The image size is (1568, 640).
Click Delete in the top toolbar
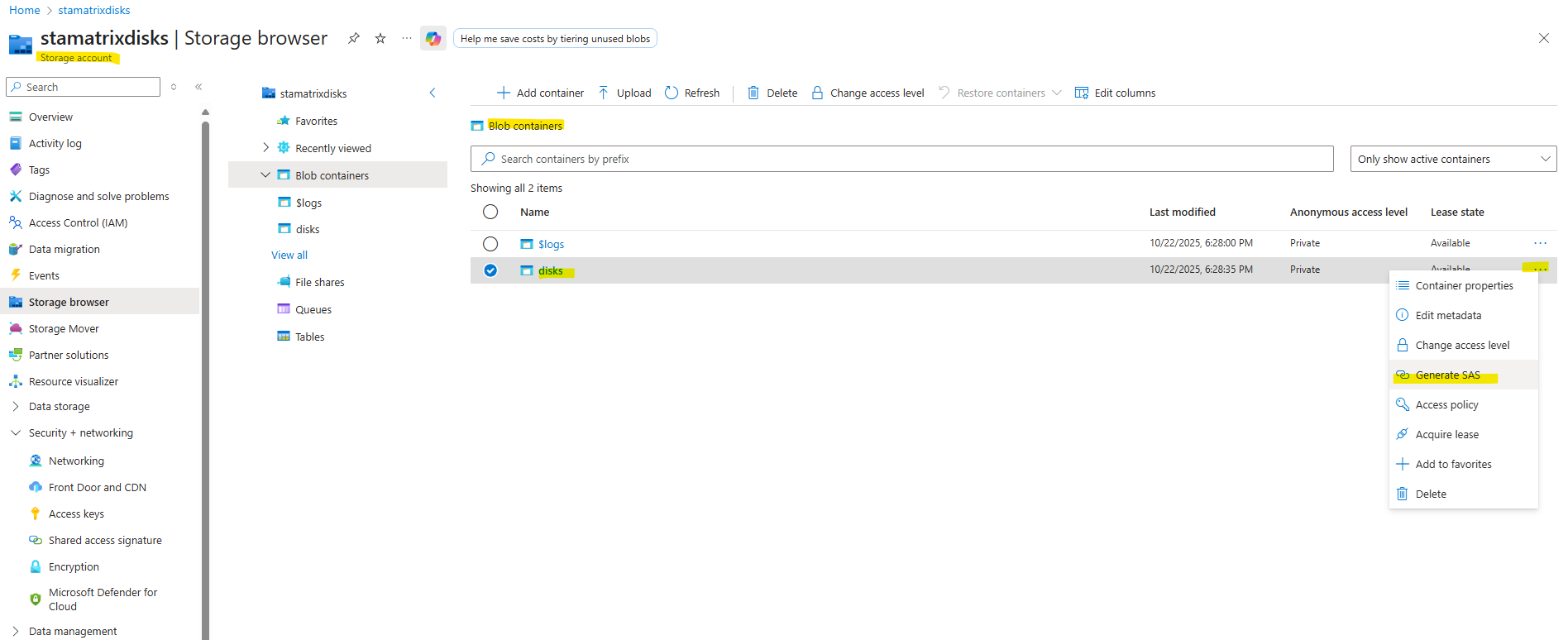click(x=772, y=93)
